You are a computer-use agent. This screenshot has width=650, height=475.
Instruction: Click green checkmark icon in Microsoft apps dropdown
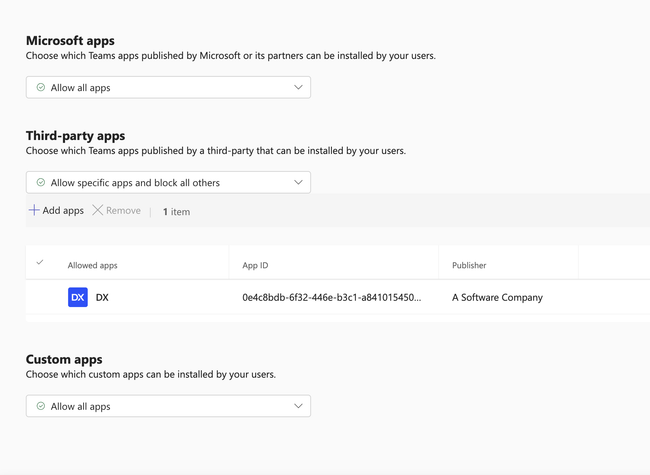pyautogui.click(x=41, y=88)
